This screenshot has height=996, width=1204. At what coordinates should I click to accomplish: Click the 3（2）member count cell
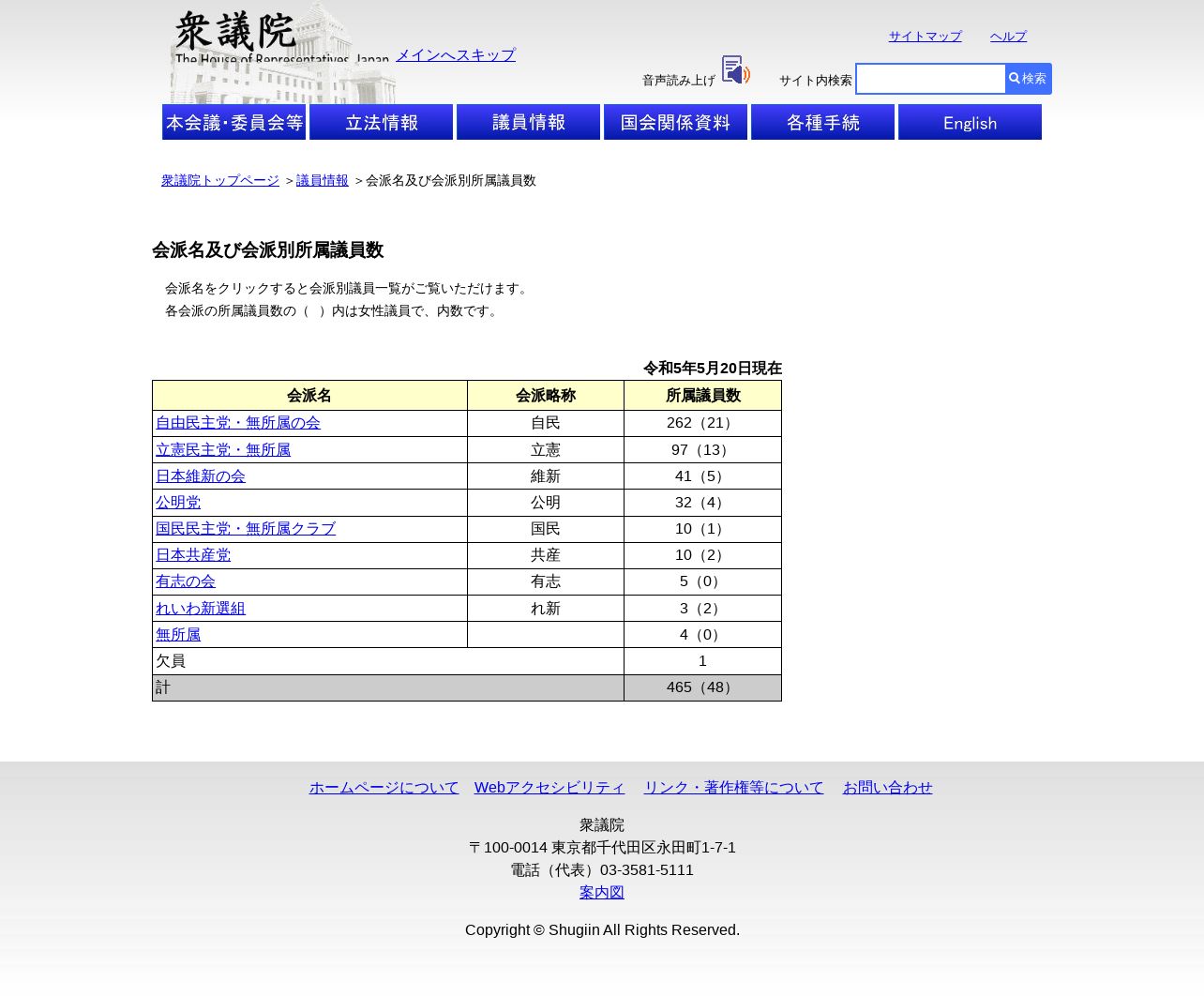(x=703, y=609)
